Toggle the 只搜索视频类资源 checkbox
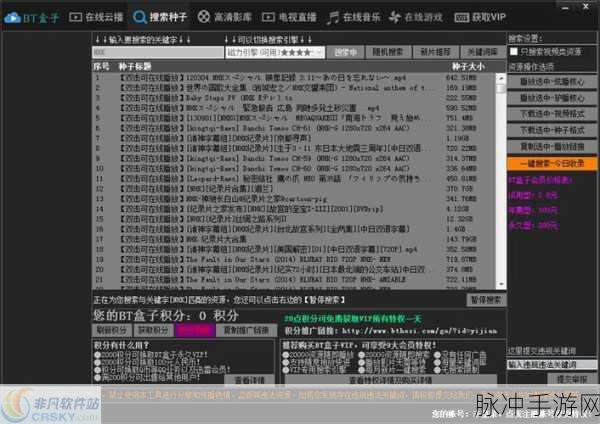This screenshot has width=600, height=424. (514, 52)
